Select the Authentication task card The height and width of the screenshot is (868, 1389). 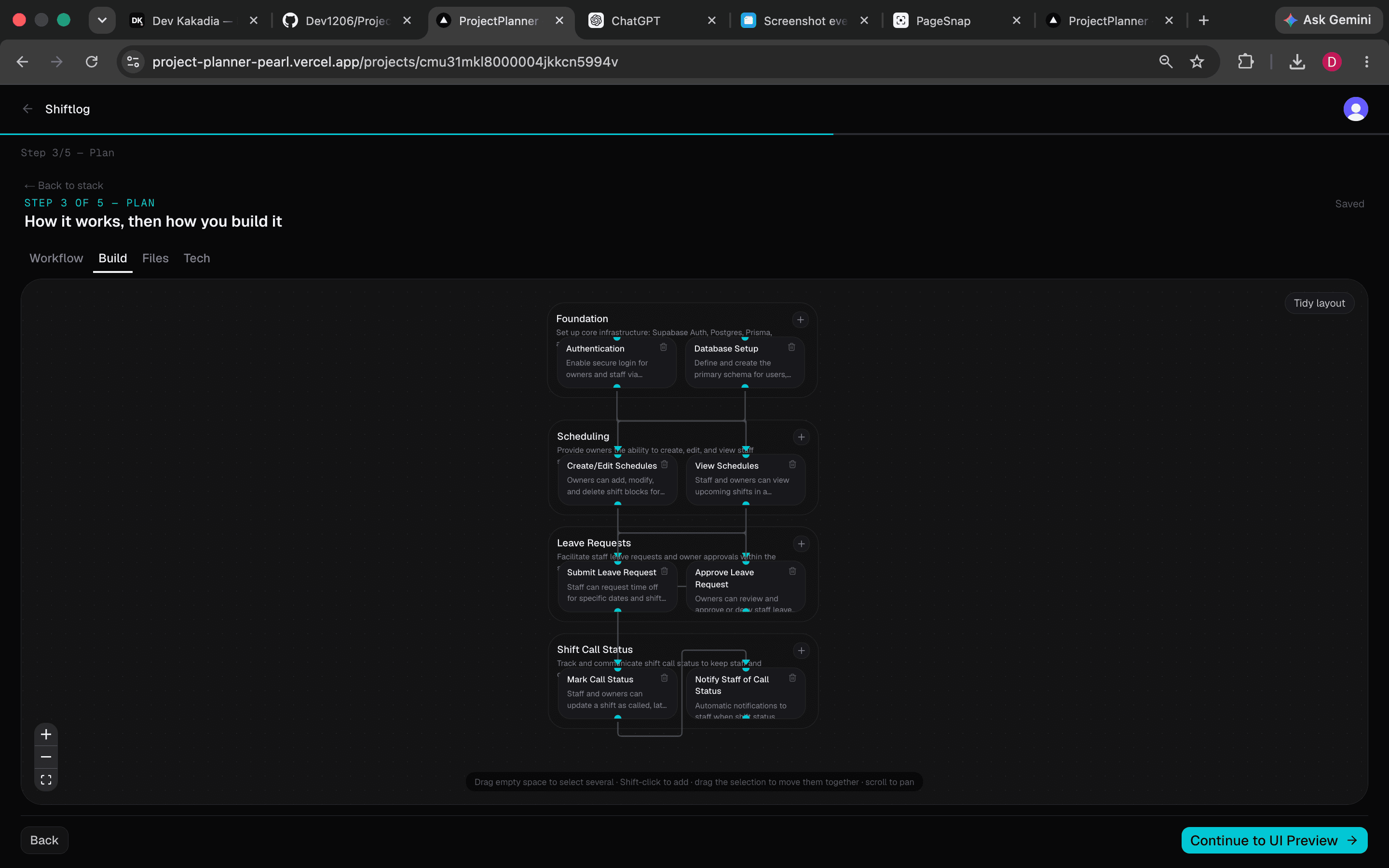(616, 362)
